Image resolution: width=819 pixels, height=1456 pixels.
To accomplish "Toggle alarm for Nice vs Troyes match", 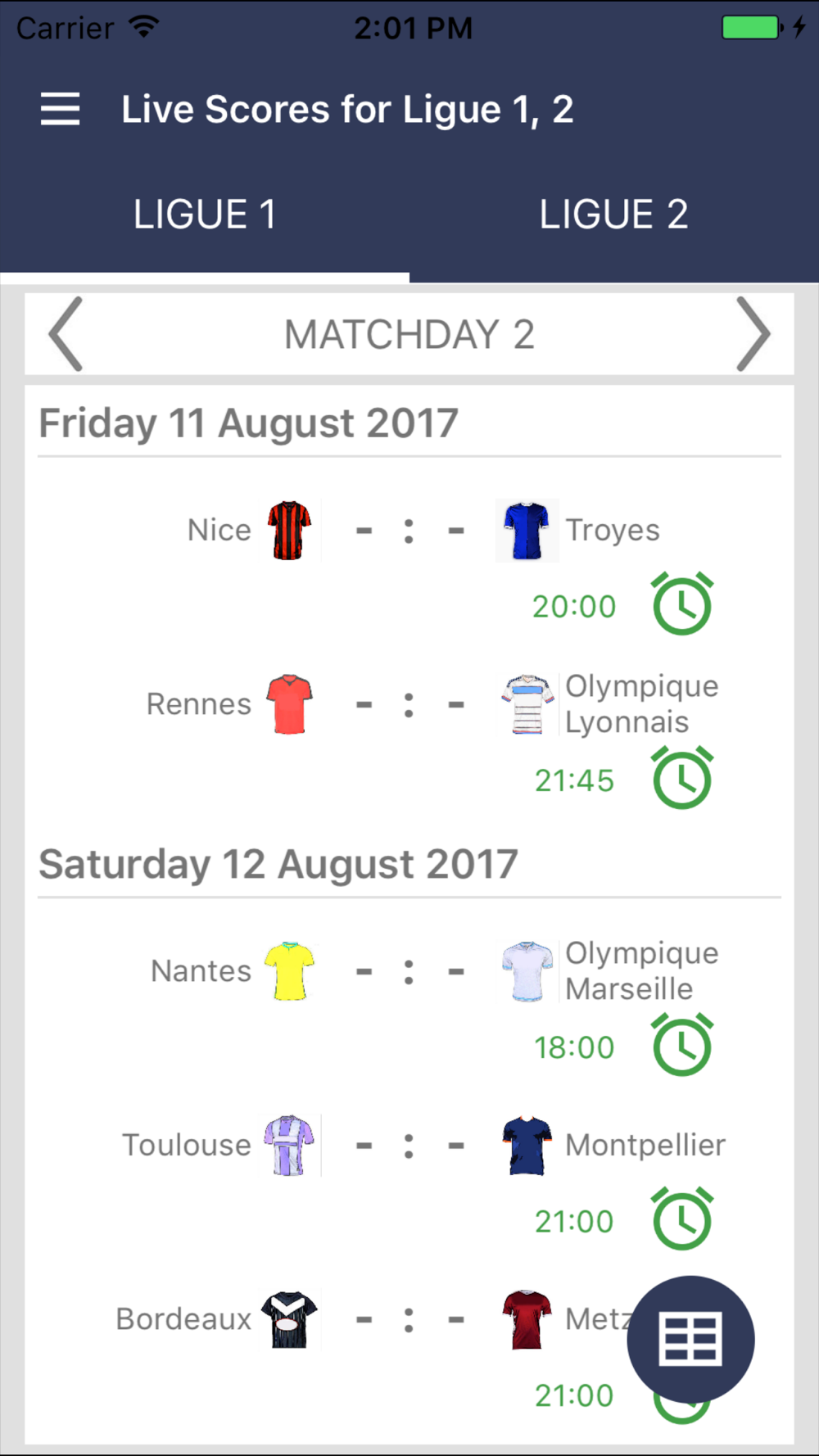I will (x=682, y=605).
